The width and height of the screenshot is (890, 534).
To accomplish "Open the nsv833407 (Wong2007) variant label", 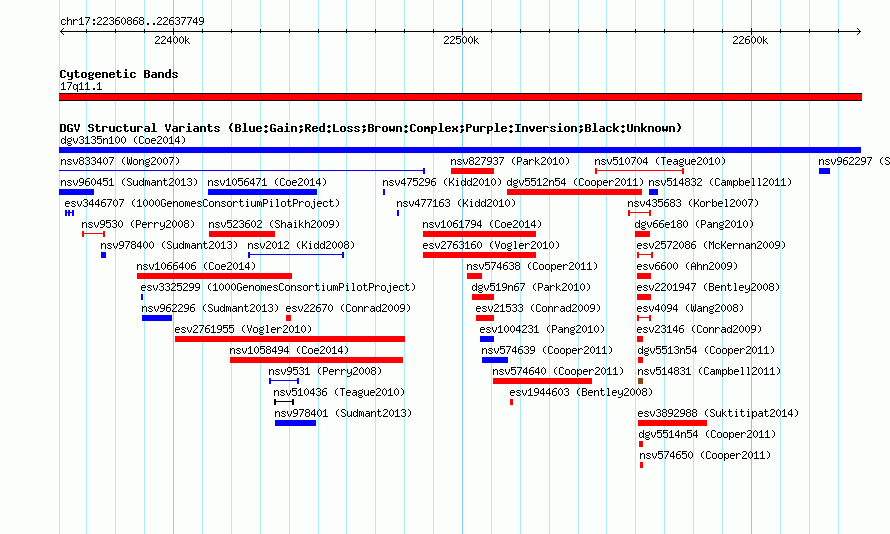I will (120, 161).
